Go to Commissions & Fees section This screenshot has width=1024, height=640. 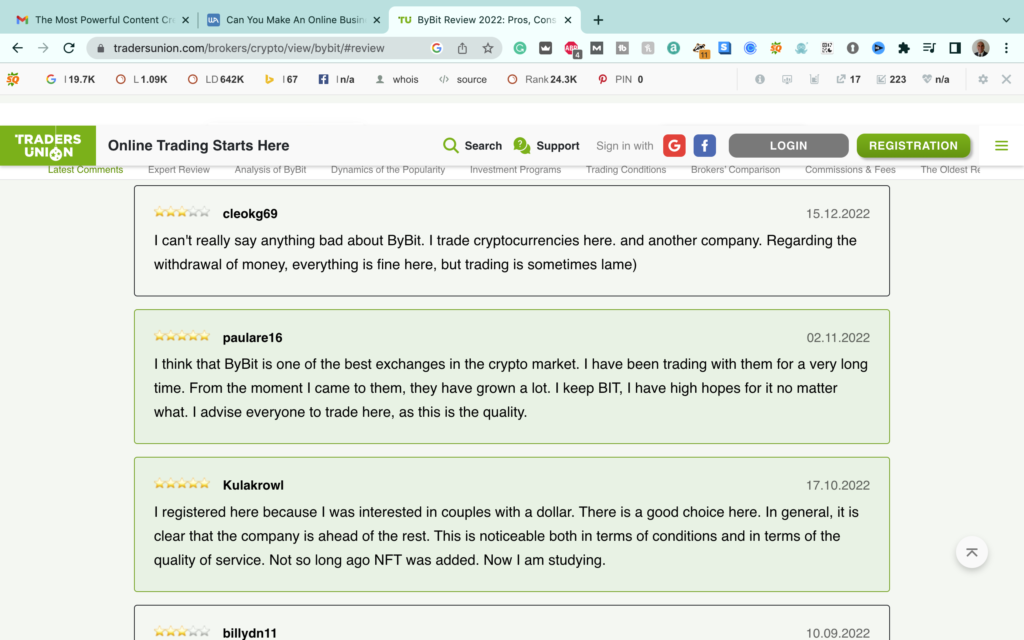(850, 170)
